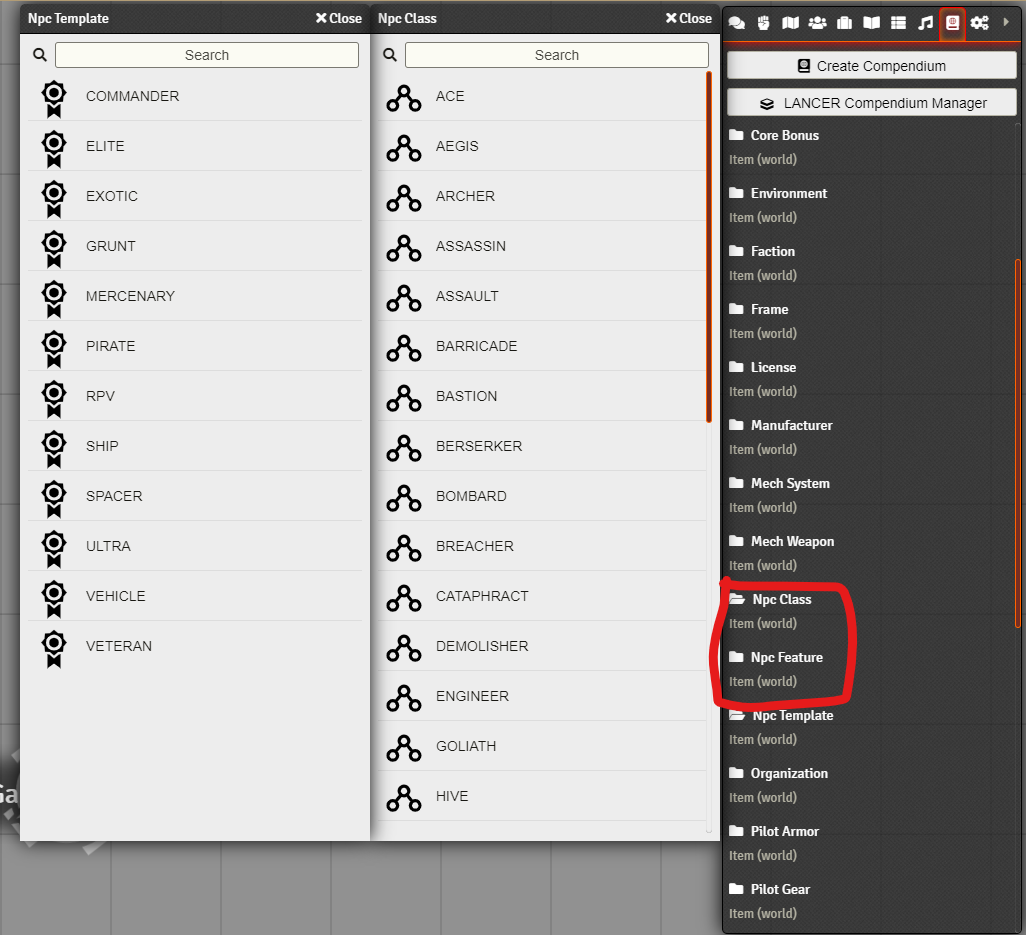The width and height of the screenshot is (1026, 935).
Task: Click the EXOTIC template badge icon
Action: [54, 199]
